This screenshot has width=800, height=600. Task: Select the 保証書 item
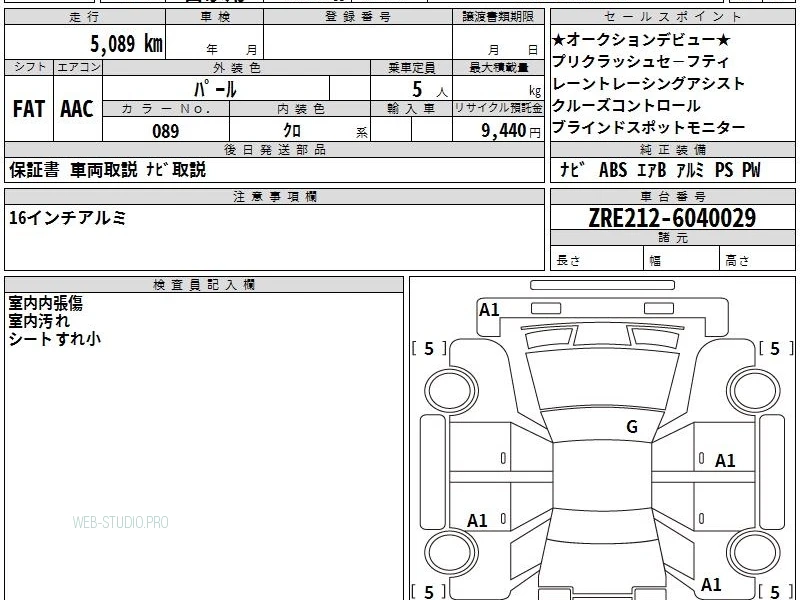pos(34,170)
